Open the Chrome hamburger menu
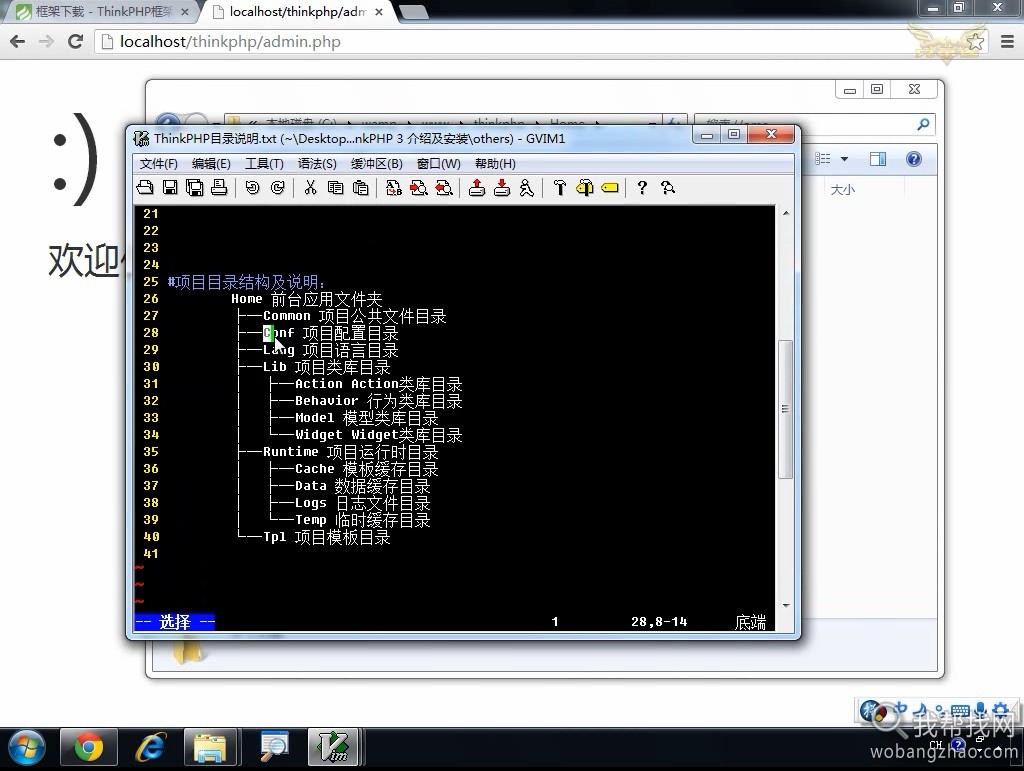Image resolution: width=1024 pixels, height=771 pixels. tap(1008, 42)
